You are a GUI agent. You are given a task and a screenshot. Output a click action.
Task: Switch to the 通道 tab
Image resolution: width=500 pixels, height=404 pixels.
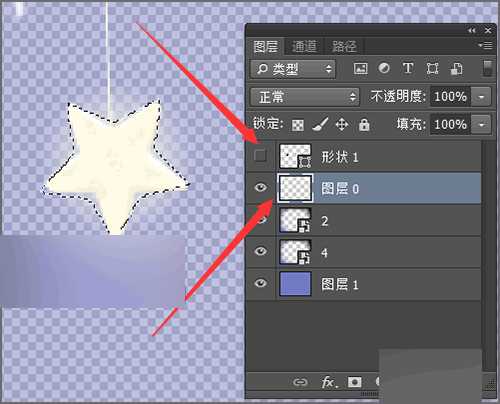pyautogui.click(x=304, y=47)
